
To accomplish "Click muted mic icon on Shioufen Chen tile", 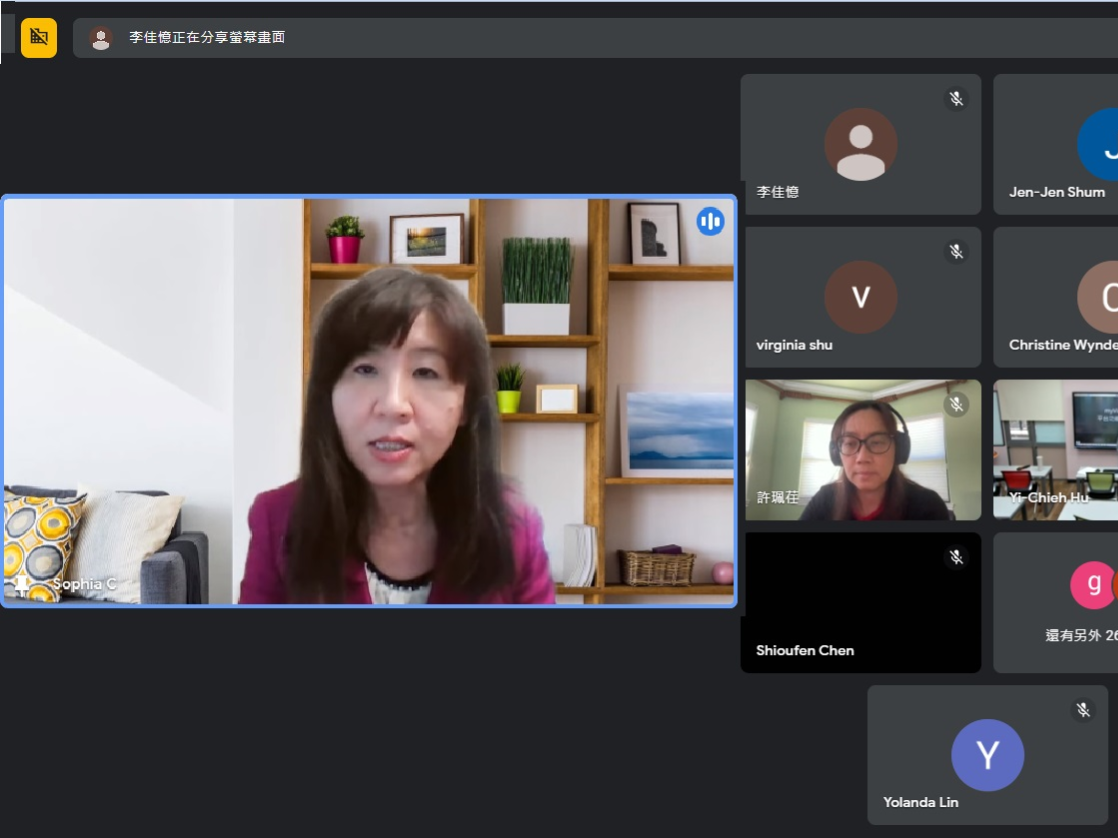I will click(x=956, y=557).
